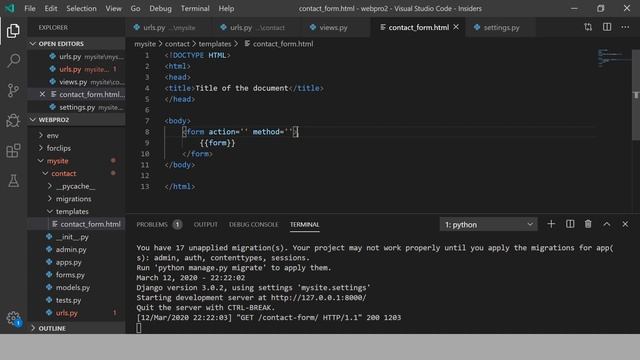Open the Go menu
640x360 pixels.
pyautogui.click(x=136, y=8)
